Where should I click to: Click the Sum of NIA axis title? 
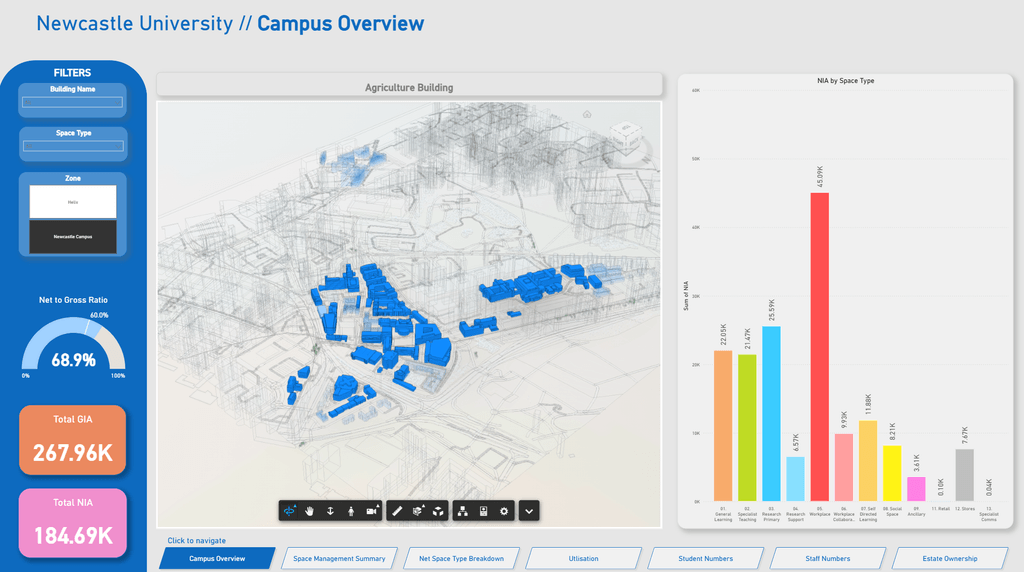coord(686,296)
